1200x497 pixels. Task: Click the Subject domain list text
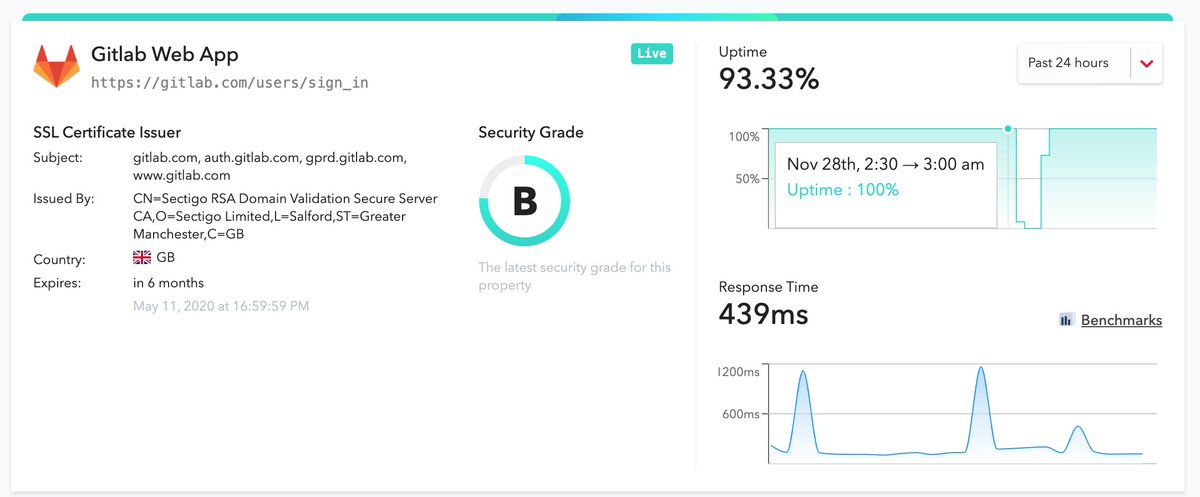click(x=270, y=166)
